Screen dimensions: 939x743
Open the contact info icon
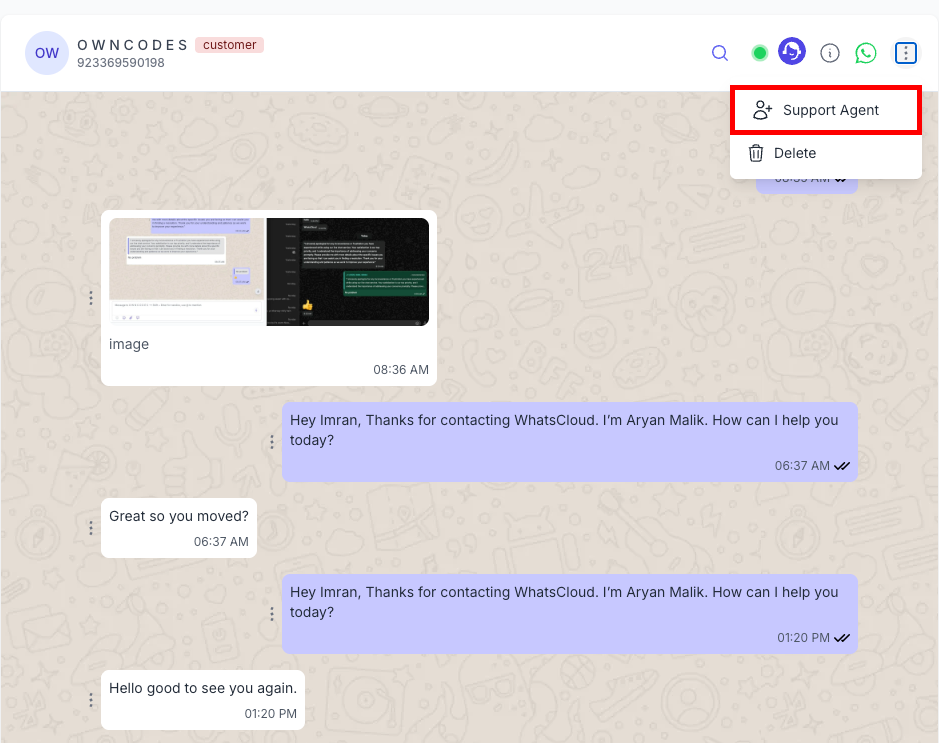coord(829,53)
